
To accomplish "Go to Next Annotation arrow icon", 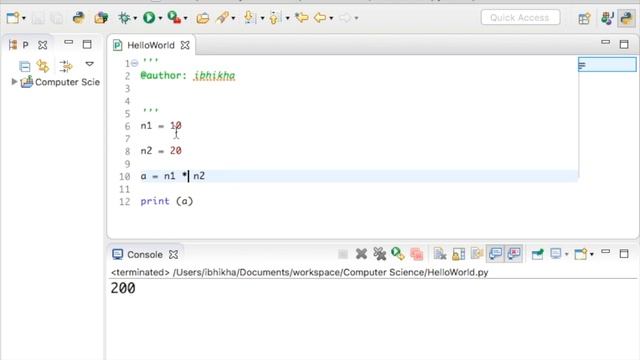I will tap(249, 18).
